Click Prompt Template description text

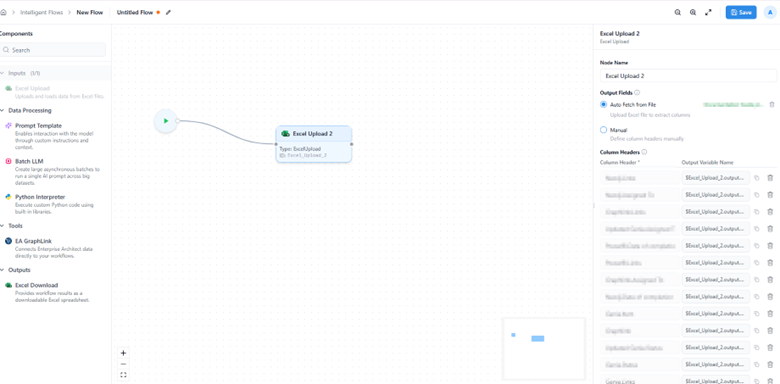coord(54,140)
